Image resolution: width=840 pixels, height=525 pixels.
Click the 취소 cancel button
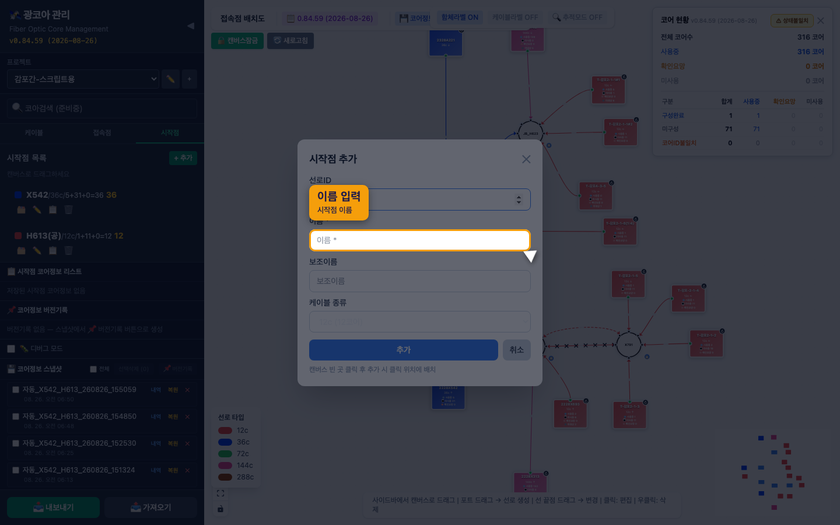(x=516, y=350)
